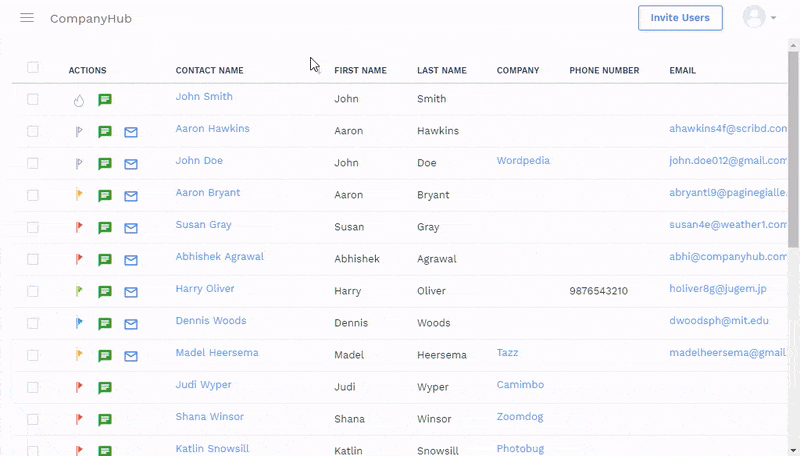Sort by the Contact Name column header
Viewport: 800px width, 456px height.
209,71
